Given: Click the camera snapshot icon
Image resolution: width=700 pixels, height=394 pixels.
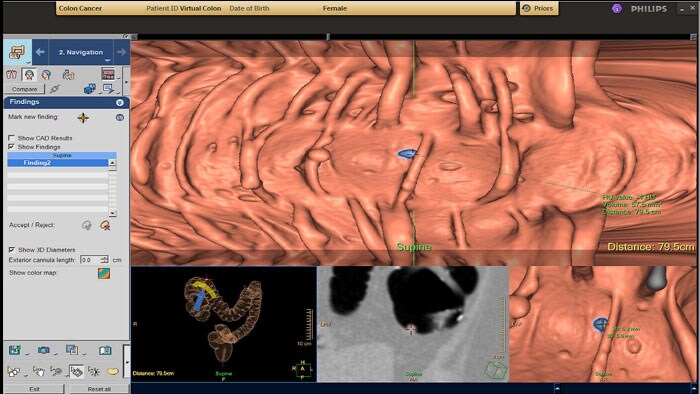Looking at the screenshot, I should 43,350.
